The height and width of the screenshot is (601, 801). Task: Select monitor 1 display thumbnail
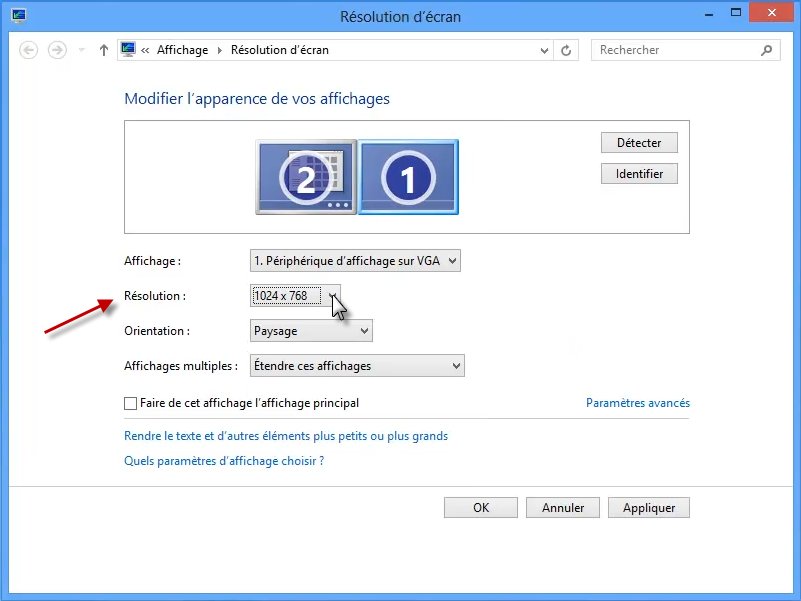point(408,176)
